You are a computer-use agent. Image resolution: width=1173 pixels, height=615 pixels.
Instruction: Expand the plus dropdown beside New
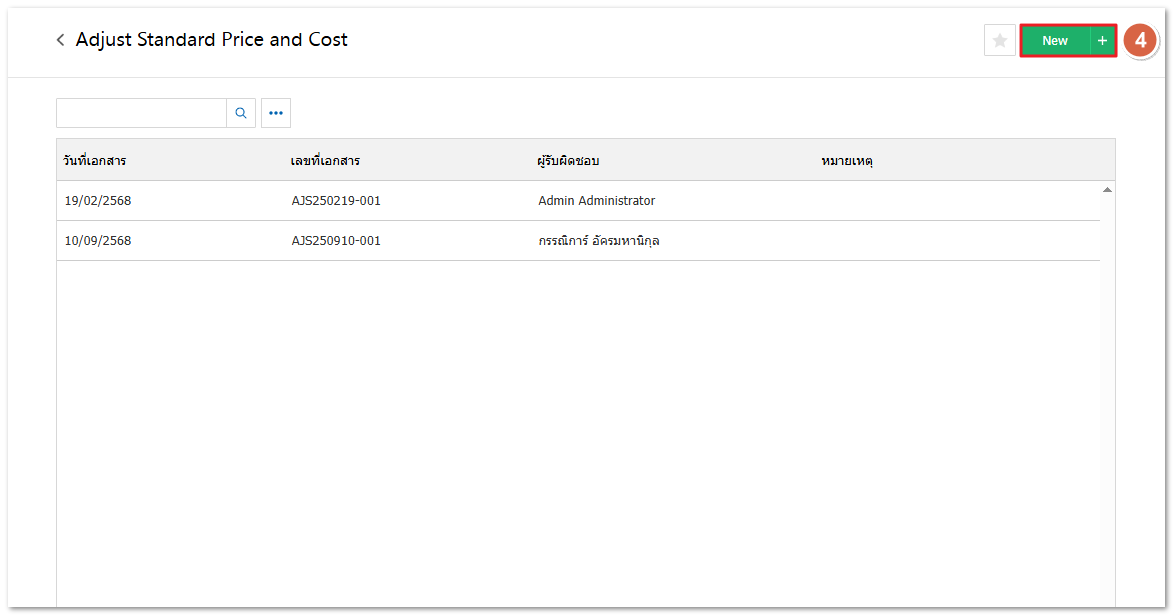(1102, 41)
